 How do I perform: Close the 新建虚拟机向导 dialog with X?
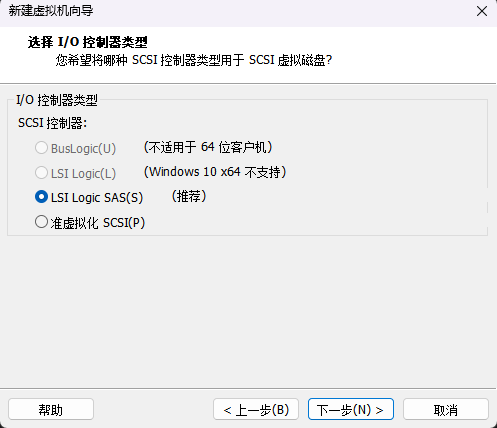click(482, 11)
